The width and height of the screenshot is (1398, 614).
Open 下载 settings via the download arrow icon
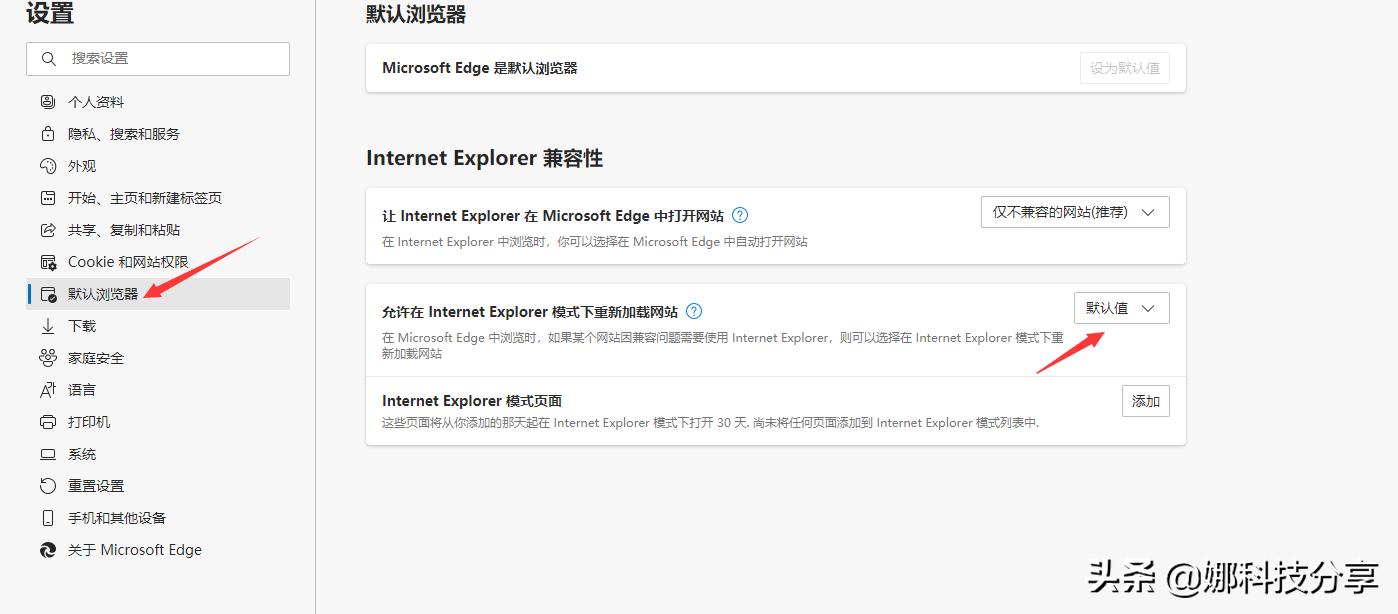click(47, 325)
